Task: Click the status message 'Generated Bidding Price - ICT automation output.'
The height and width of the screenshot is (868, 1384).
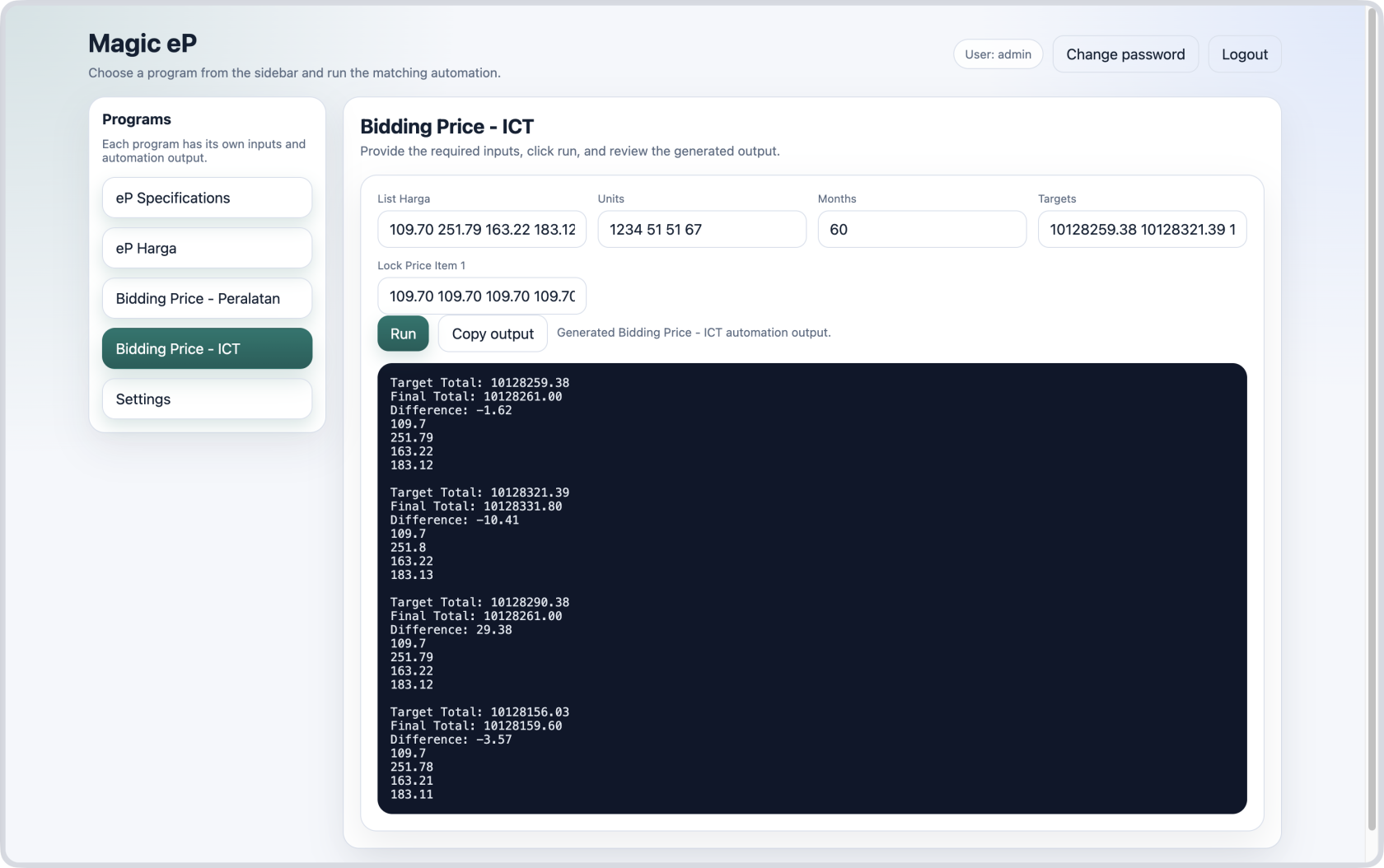Action: click(x=694, y=333)
